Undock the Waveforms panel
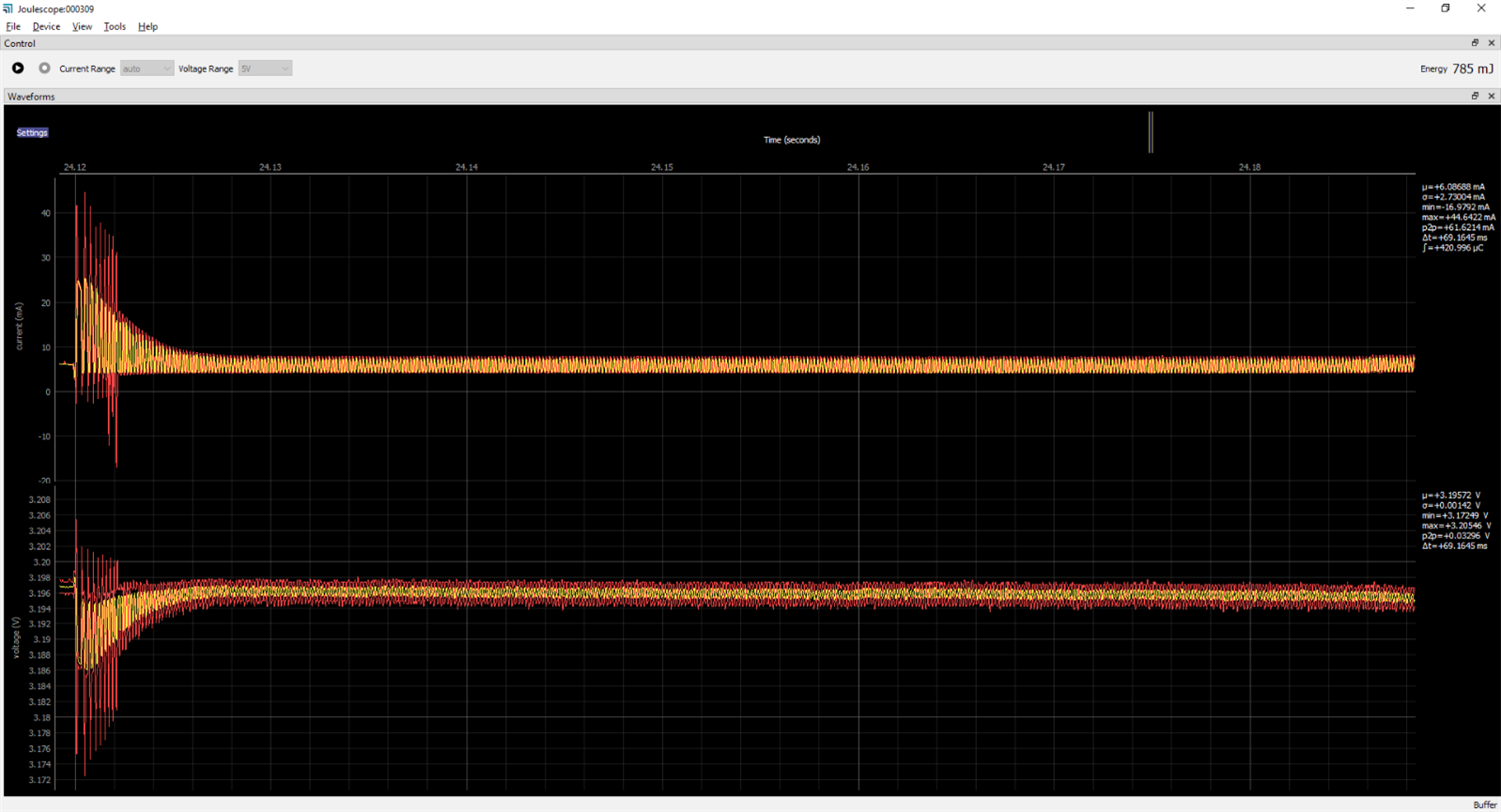 pyautogui.click(x=1475, y=97)
